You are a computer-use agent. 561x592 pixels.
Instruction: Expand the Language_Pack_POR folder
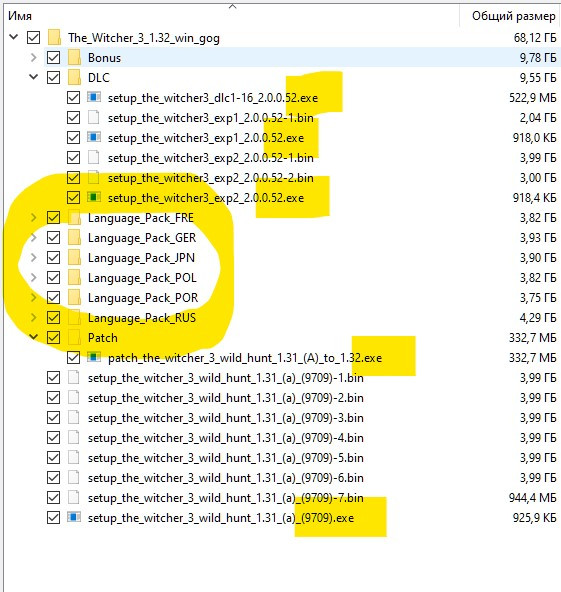34,298
